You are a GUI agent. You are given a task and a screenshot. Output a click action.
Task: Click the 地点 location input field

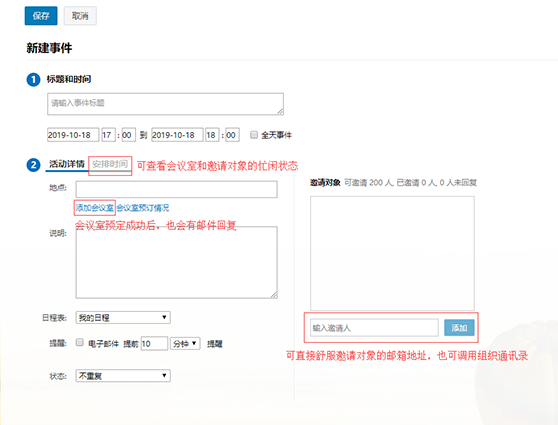tap(177, 189)
